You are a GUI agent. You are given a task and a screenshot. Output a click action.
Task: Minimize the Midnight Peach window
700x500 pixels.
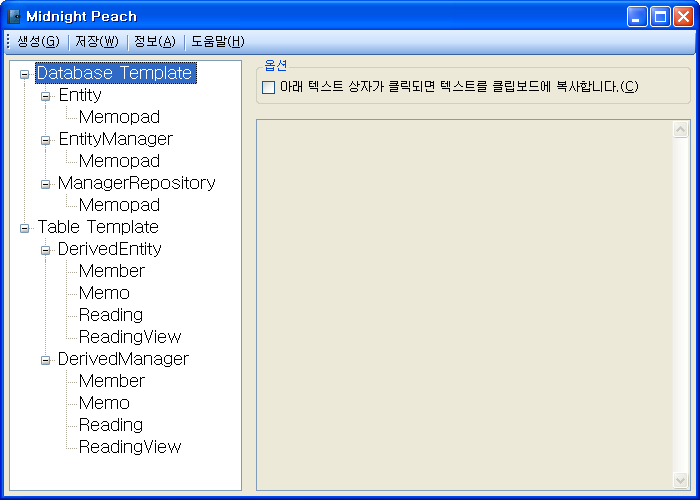[637, 17]
